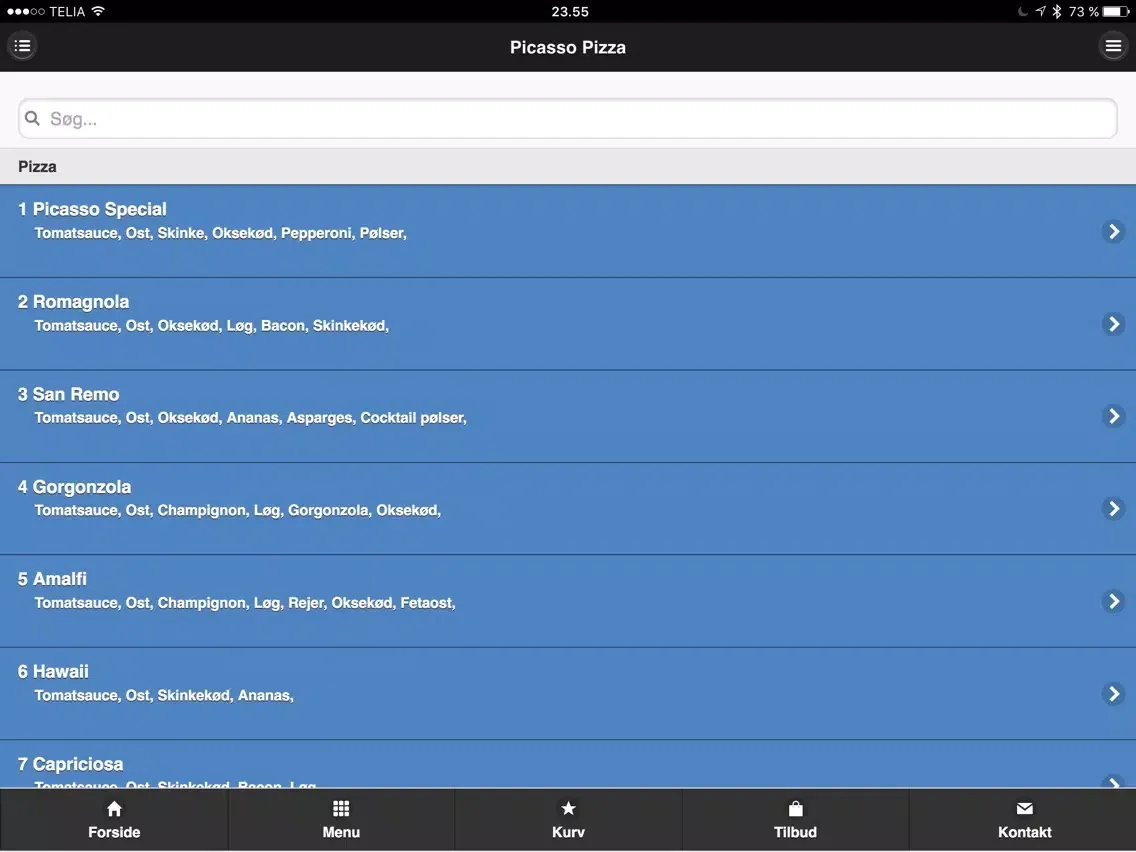
Task: Select the '3 San Remo' title
Action: point(68,394)
